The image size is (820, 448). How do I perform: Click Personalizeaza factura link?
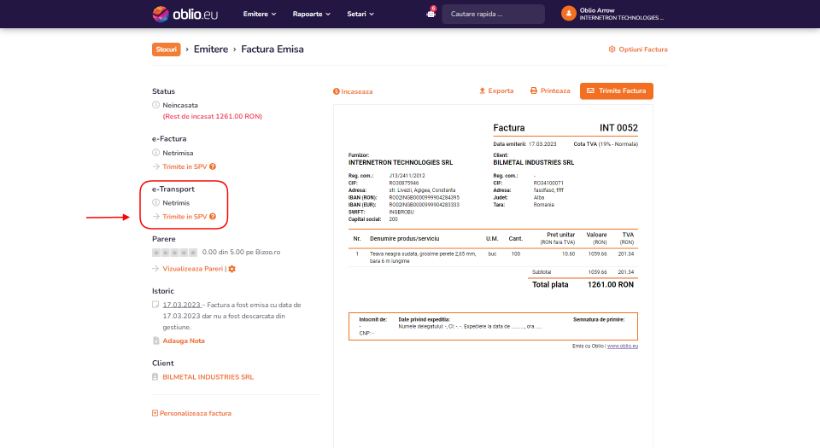196,413
